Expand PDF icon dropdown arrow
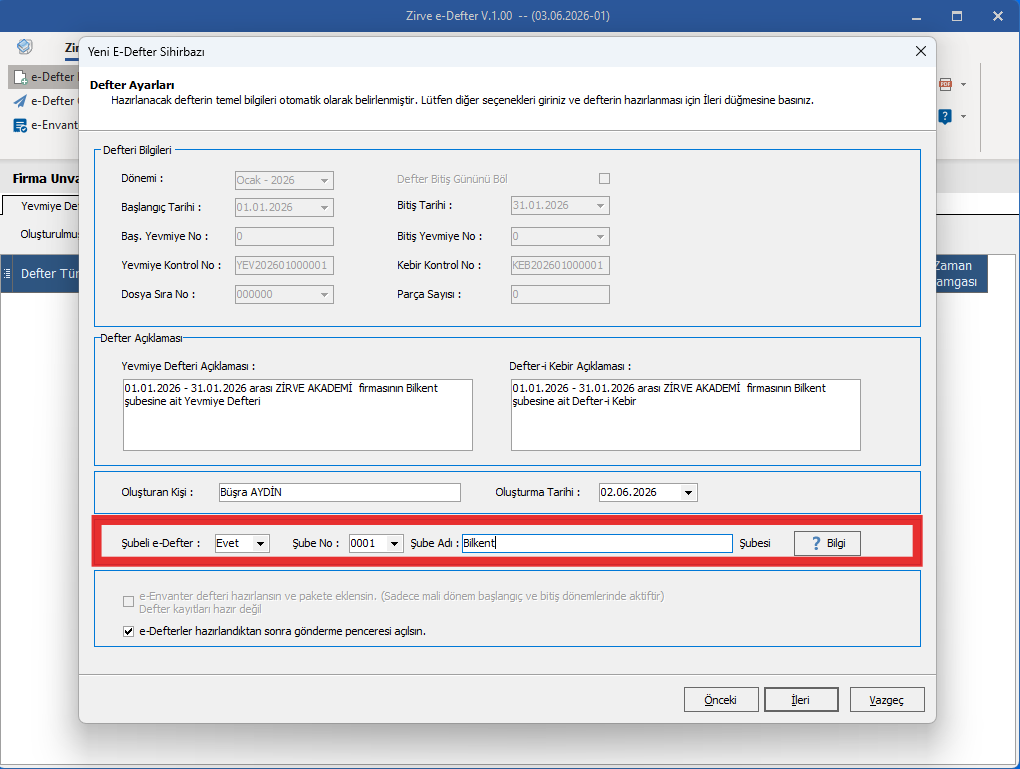Image resolution: width=1020 pixels, height=769 pixels. click(x=963, y=85)
